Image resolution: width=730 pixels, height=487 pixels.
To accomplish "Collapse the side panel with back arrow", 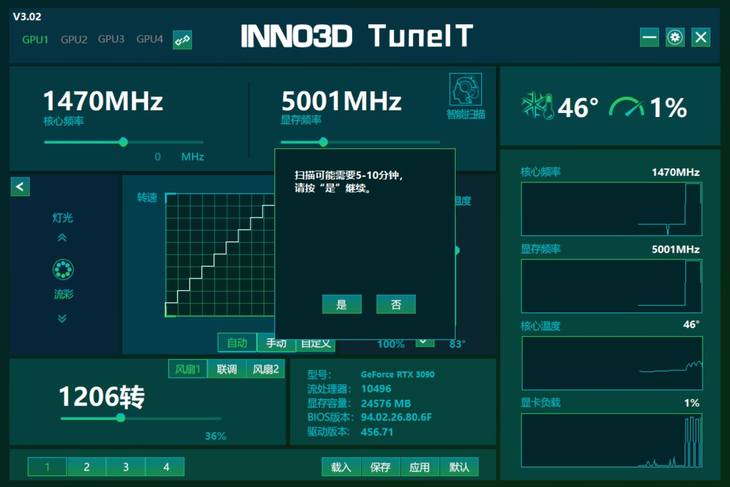I will [x=20, y=187].
